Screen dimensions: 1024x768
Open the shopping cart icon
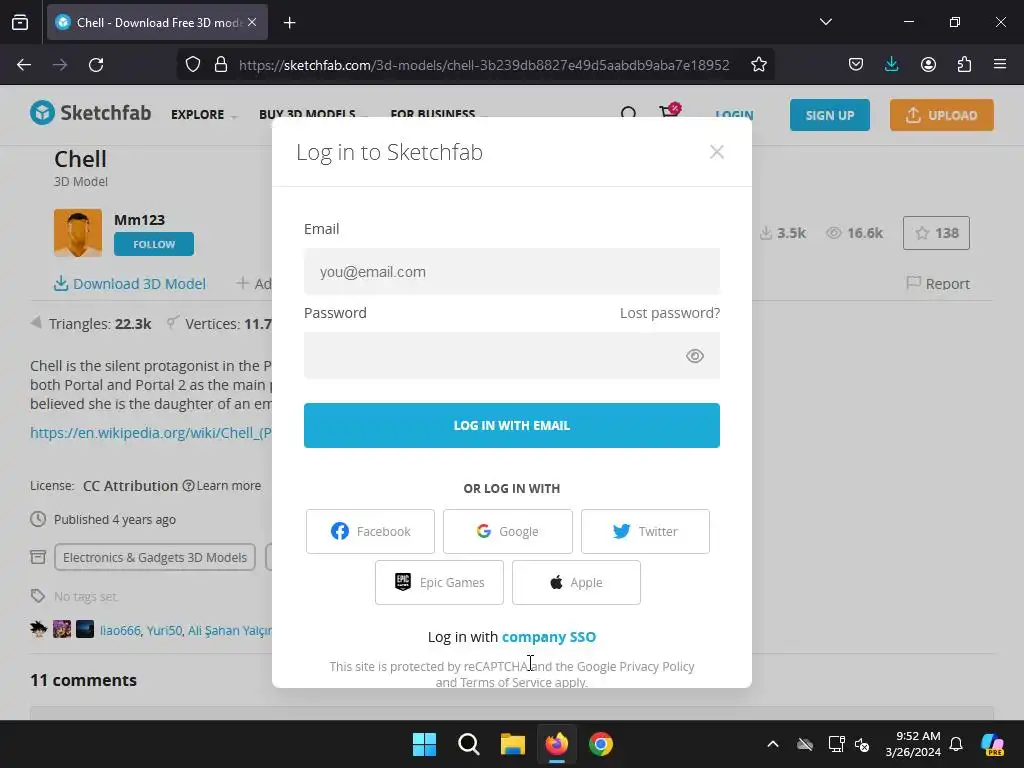click(669, 112)
